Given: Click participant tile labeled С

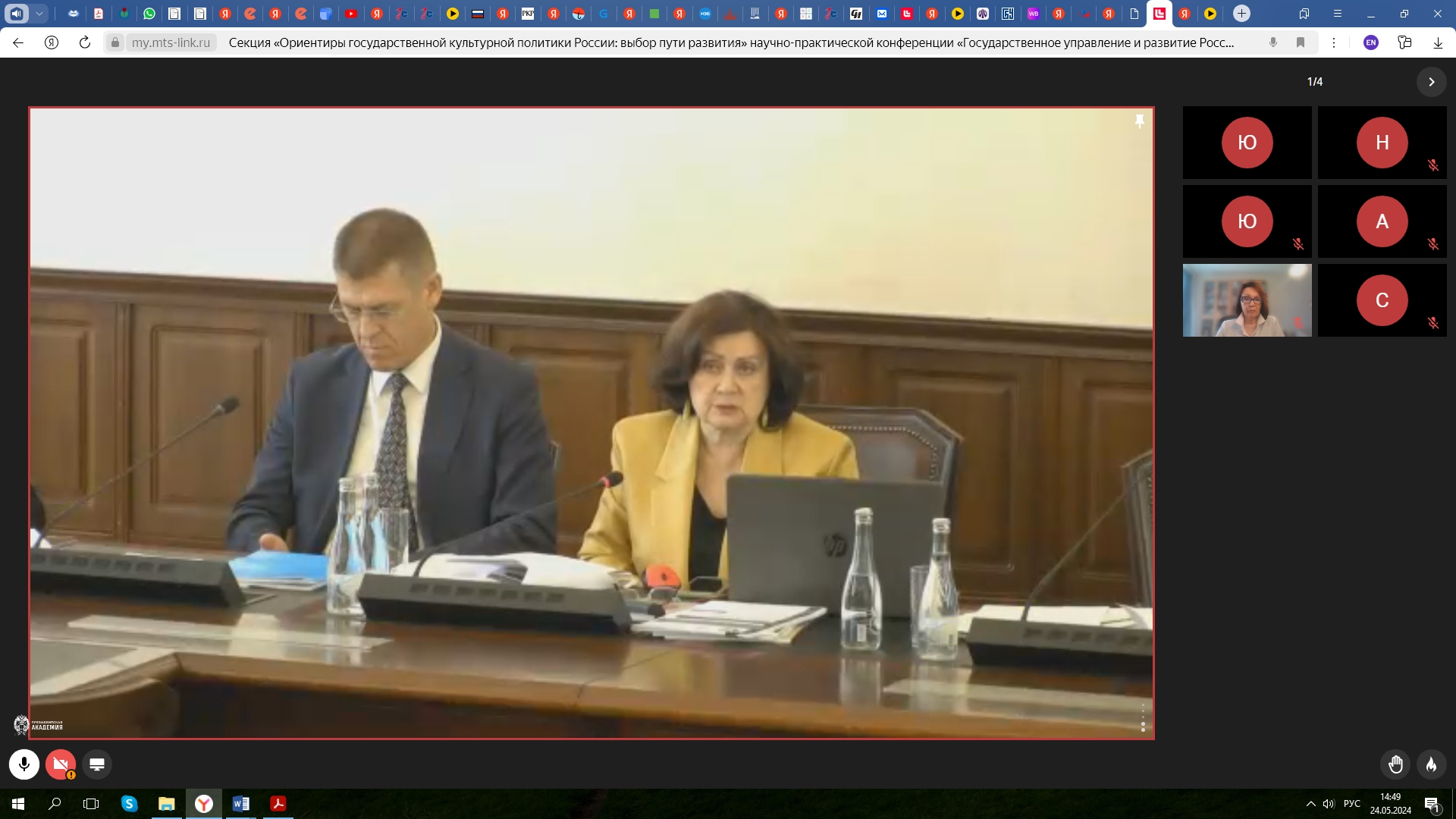Looking at the screenshot, I should [1382, 300].
